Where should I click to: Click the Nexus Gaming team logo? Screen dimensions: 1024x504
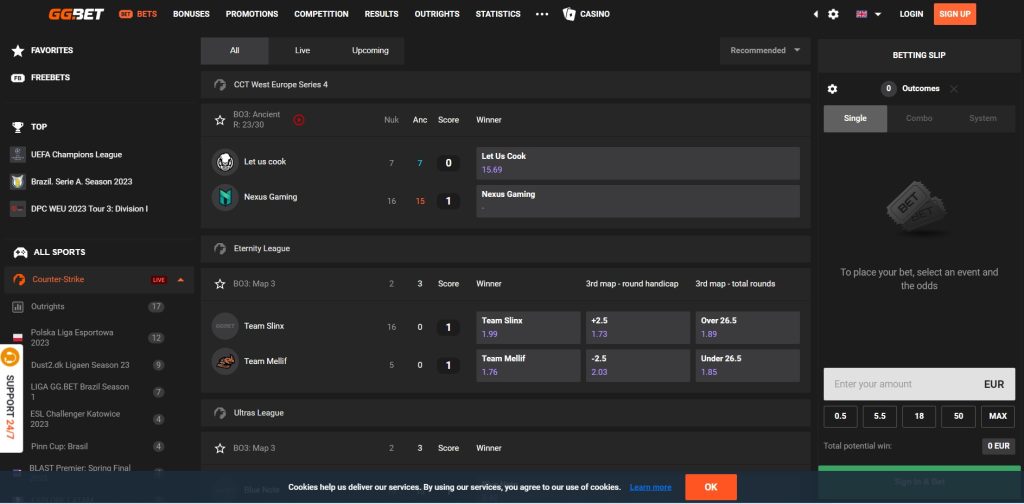[224, 197]
